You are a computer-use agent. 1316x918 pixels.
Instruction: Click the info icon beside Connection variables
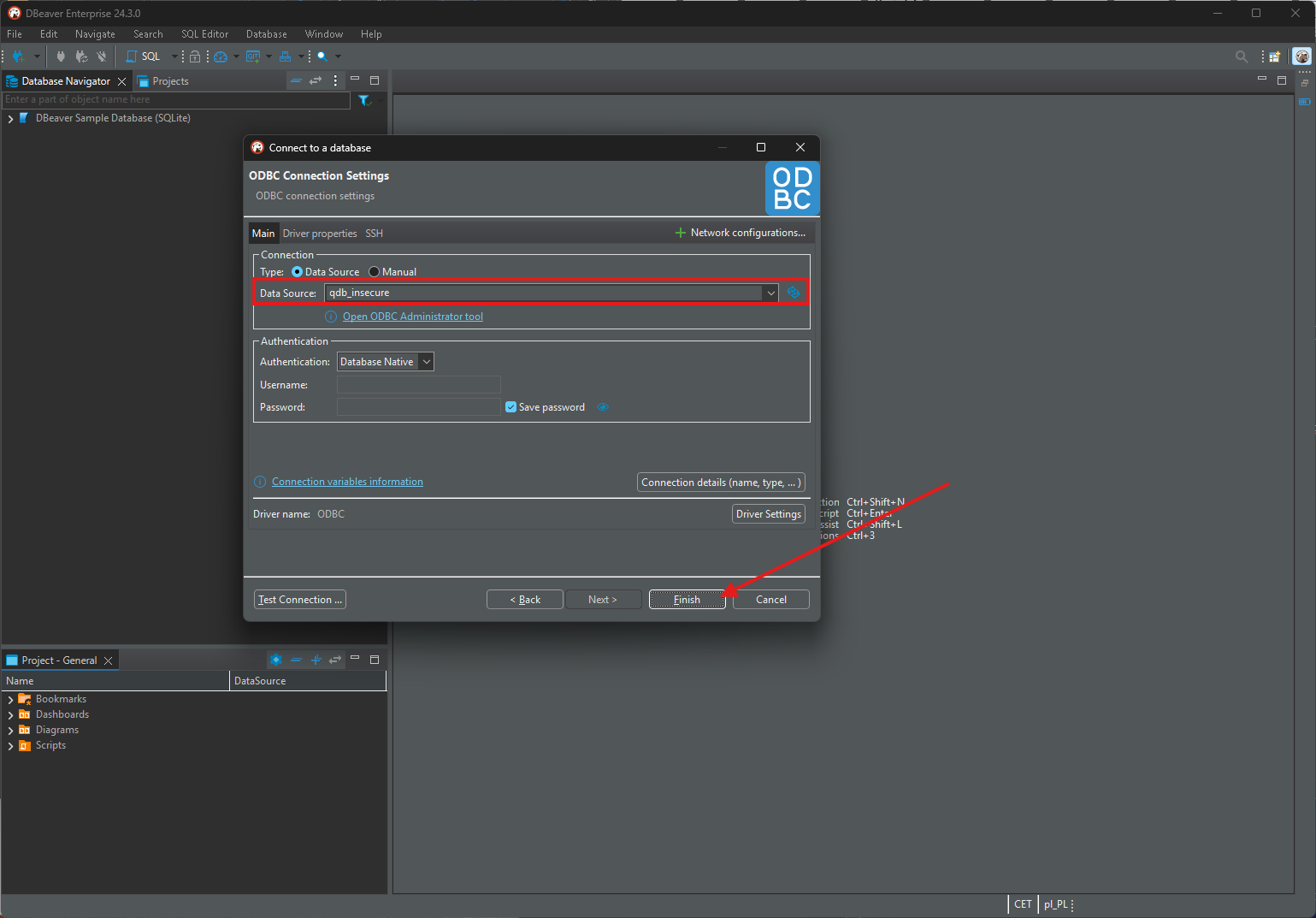tap(260, 482)
